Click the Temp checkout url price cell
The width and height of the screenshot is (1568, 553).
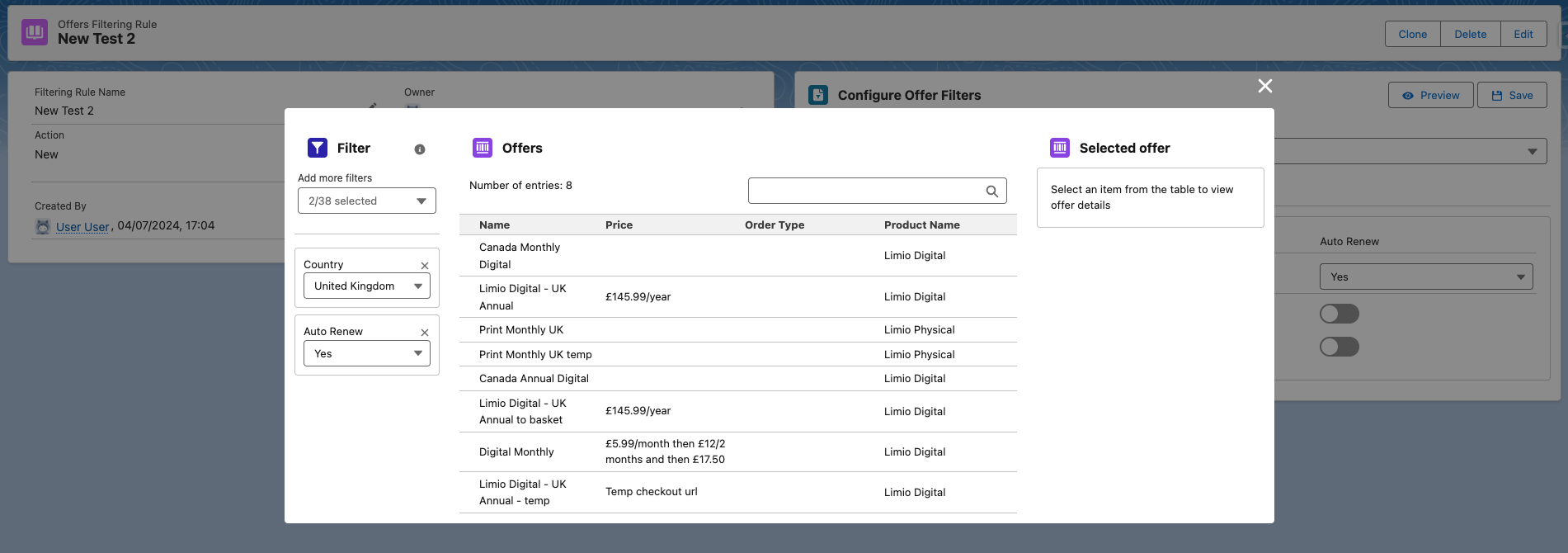pyautogui.click(x=651, y=492)
